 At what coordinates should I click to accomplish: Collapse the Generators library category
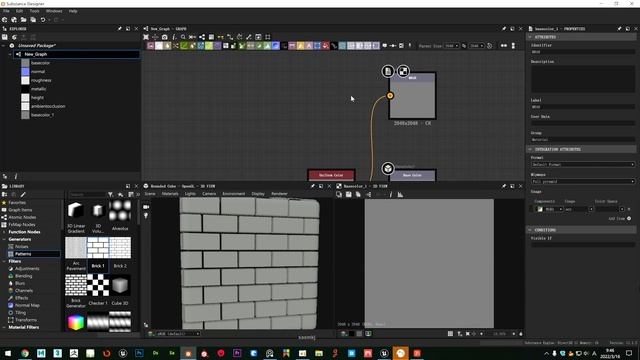point(4,239)
